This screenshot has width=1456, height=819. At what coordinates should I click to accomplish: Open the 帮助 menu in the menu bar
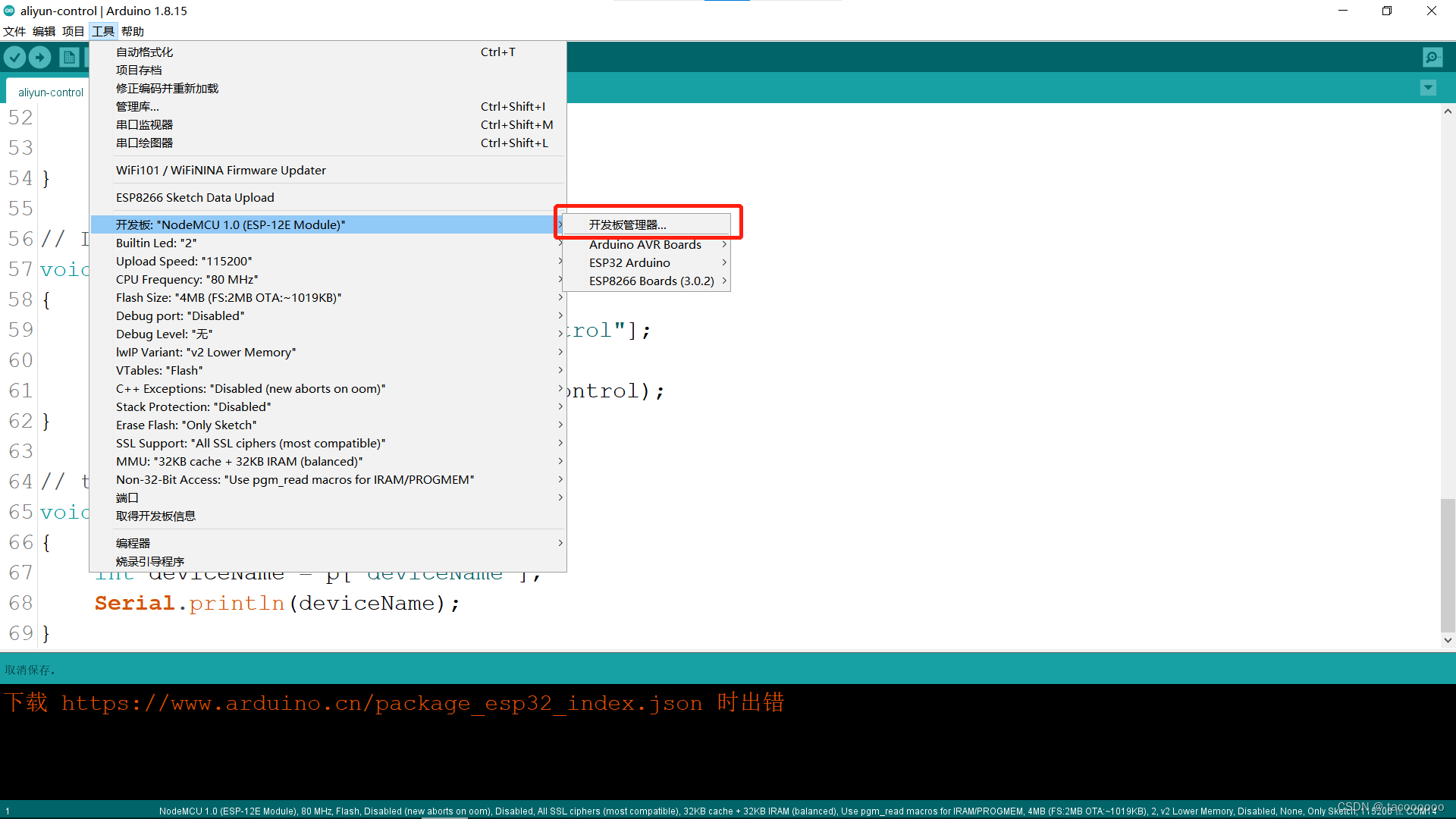click(132, 31)
